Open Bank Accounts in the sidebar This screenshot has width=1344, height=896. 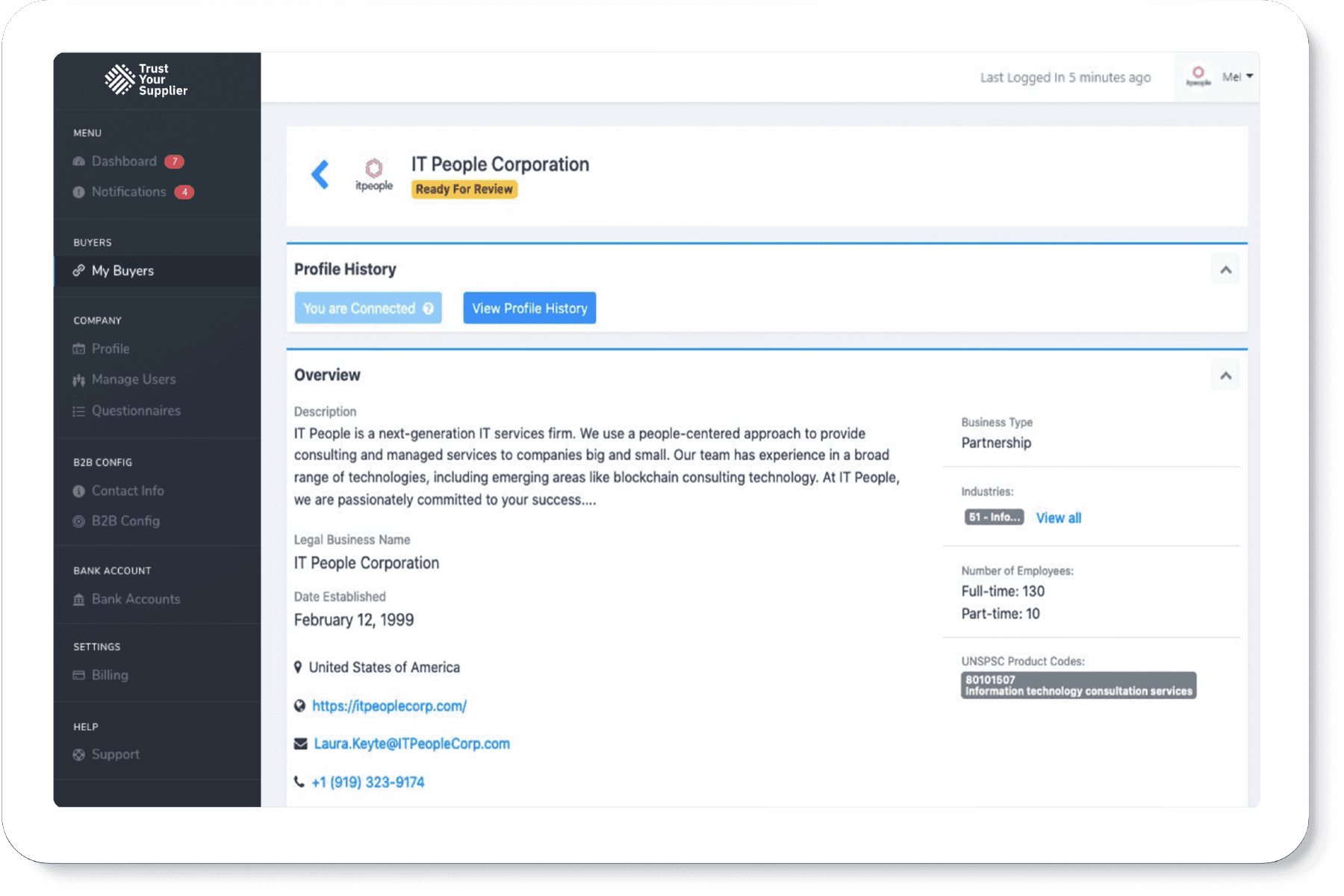click(x=136, y=599)
